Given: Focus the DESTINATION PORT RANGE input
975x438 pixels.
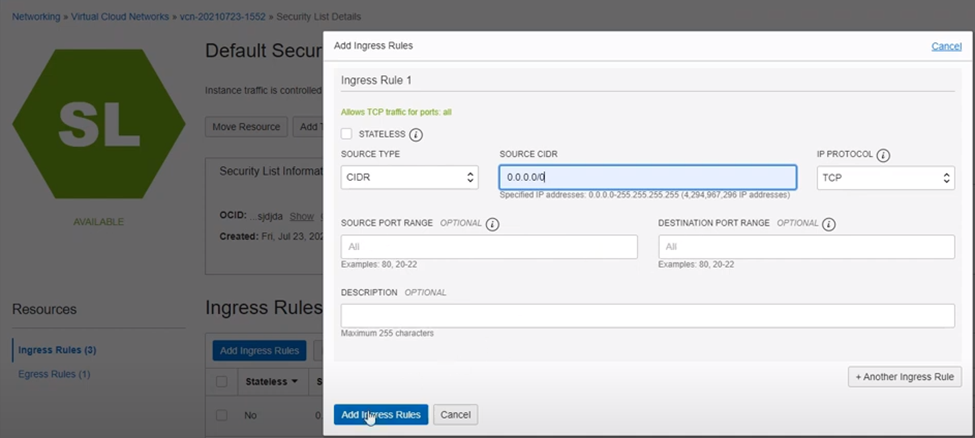Looking at the screenshot, I should tap(806, 246).
